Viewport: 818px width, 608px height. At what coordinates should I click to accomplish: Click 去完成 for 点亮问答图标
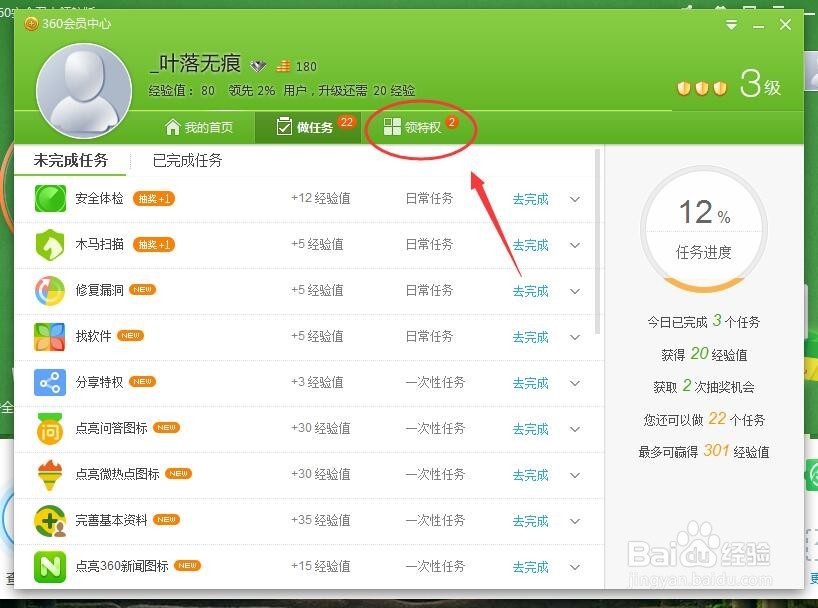531,429
